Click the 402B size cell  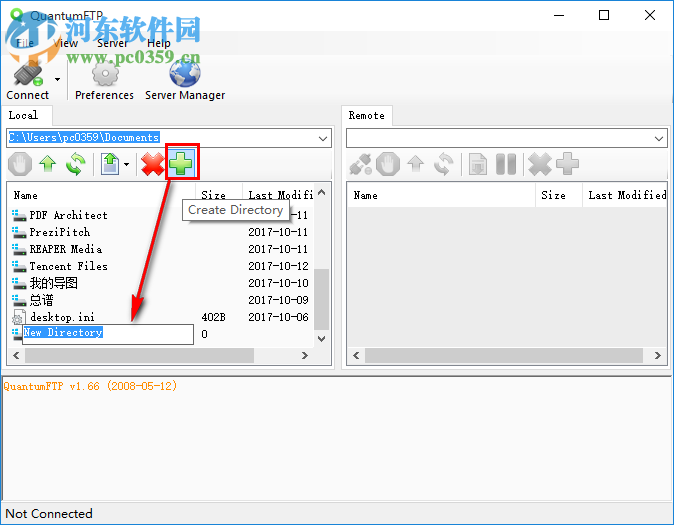pyautogui.click(x=213, y=317)
